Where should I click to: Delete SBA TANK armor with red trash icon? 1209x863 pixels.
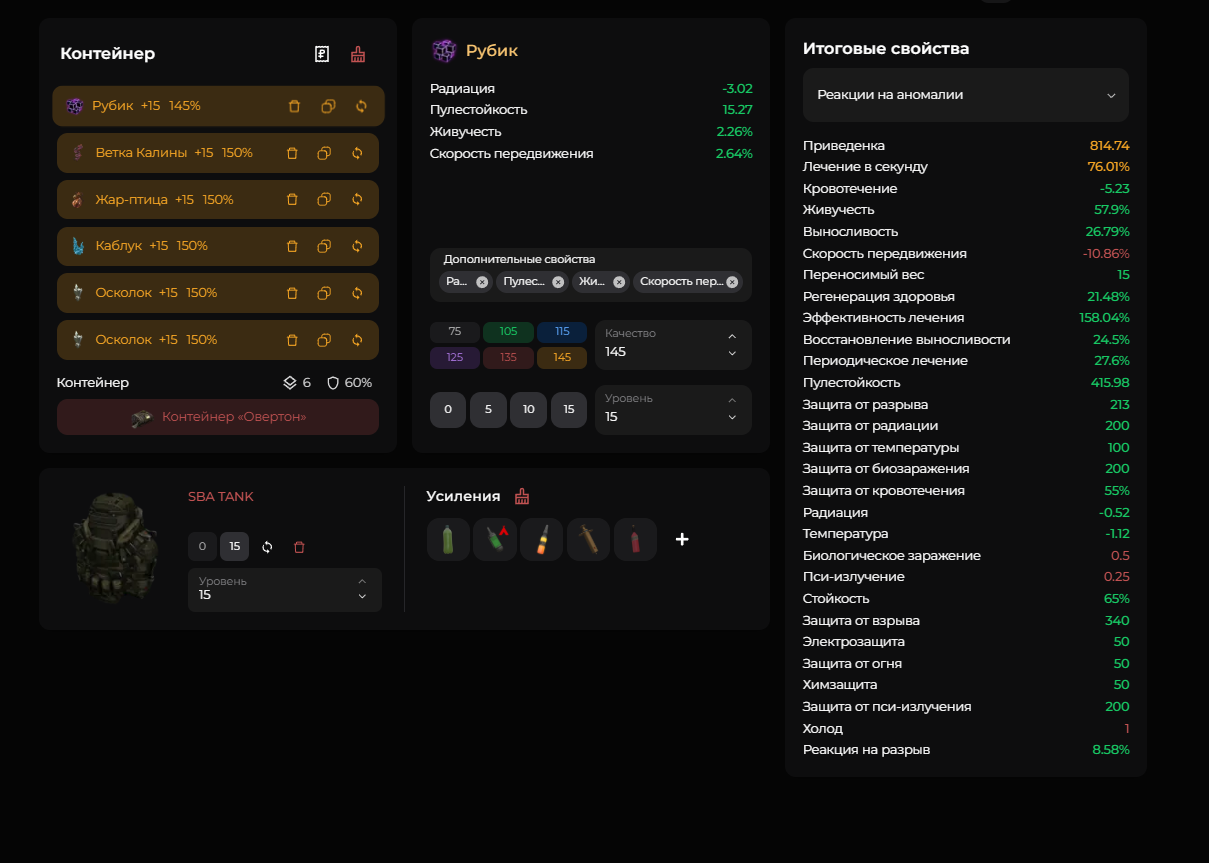pyautogui.click(x=299, y=547)
